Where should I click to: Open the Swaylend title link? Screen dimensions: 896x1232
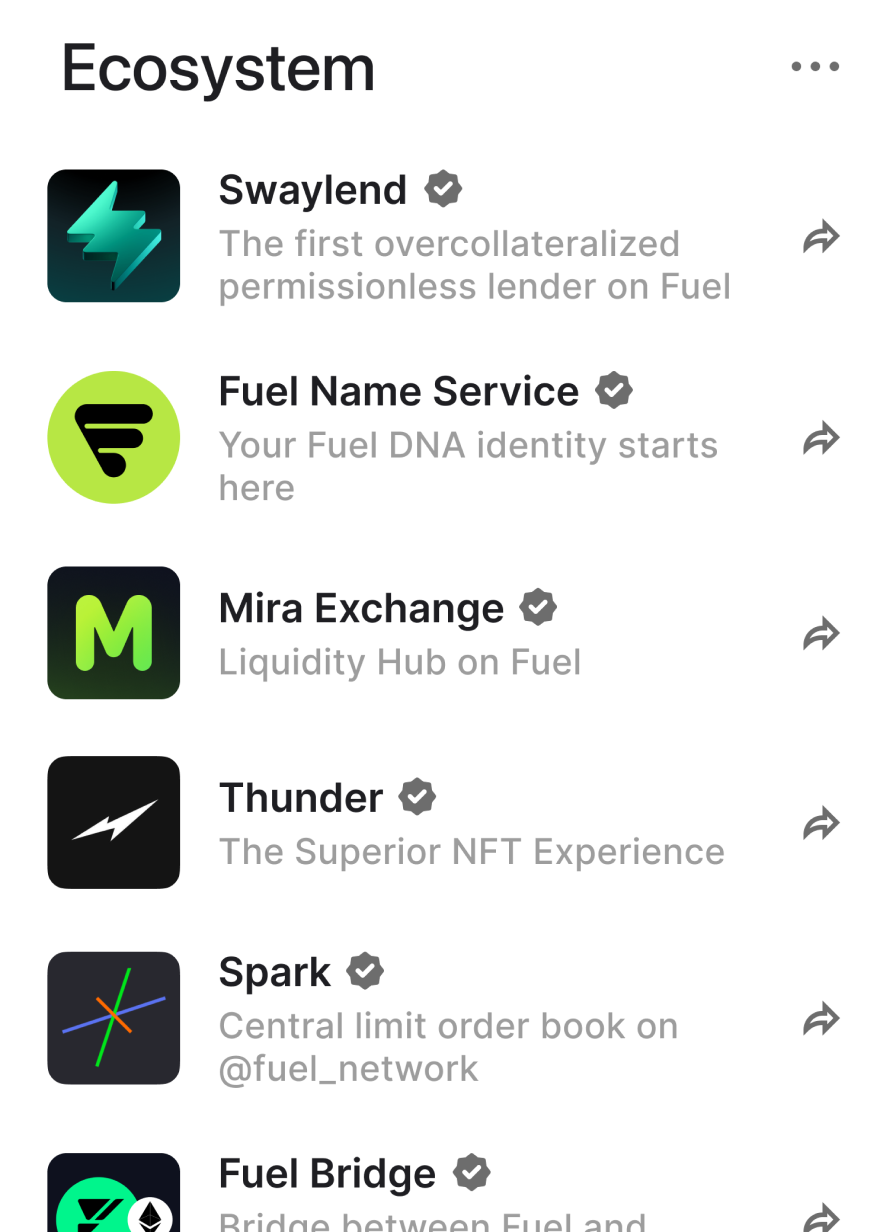pyautogui.click(x=313, y=190)
